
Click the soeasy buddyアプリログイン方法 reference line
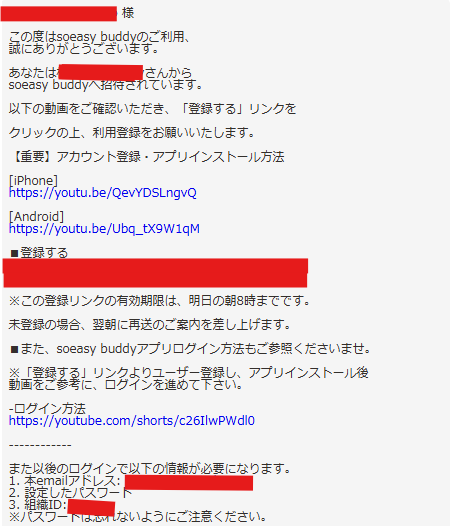click(190, 349)
